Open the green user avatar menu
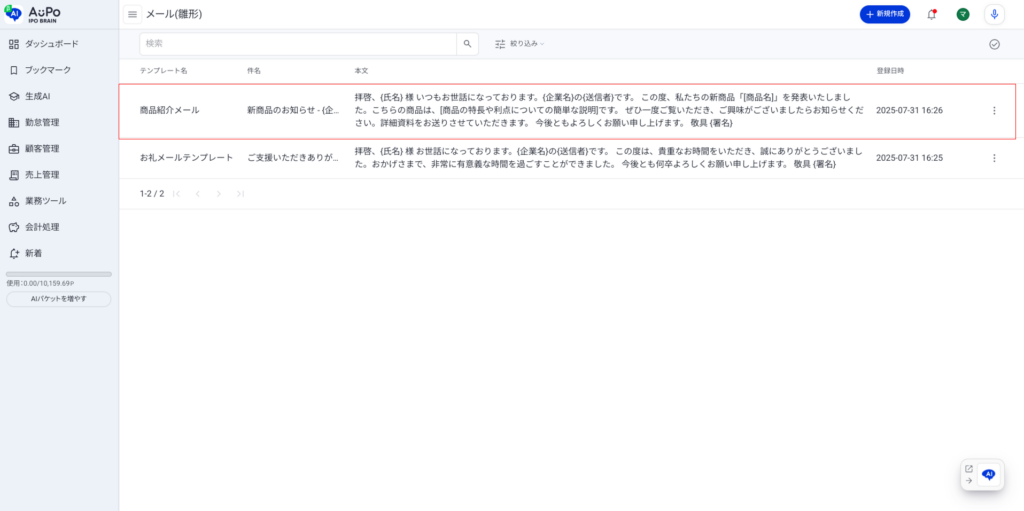The image size is (1024, 511). click(x=963, y=14)
